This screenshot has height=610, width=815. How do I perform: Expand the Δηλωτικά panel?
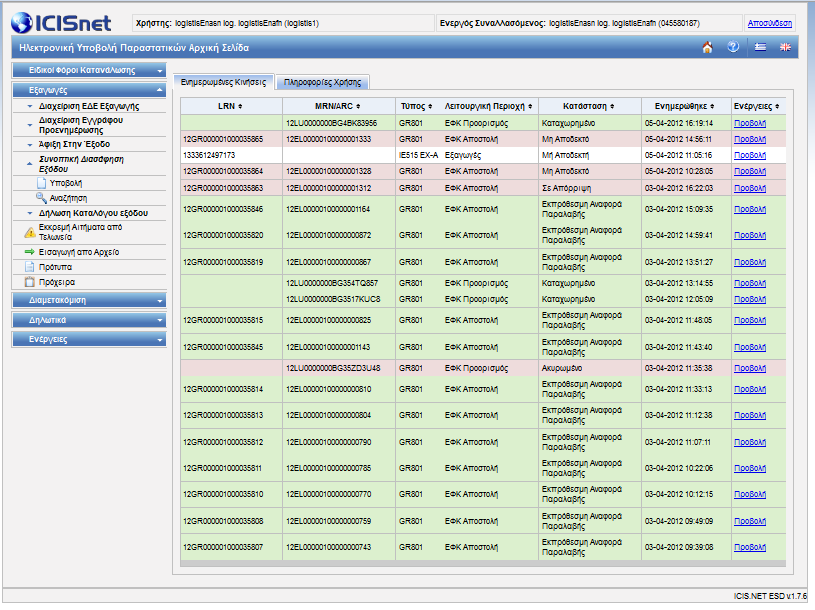click(89, 320)
